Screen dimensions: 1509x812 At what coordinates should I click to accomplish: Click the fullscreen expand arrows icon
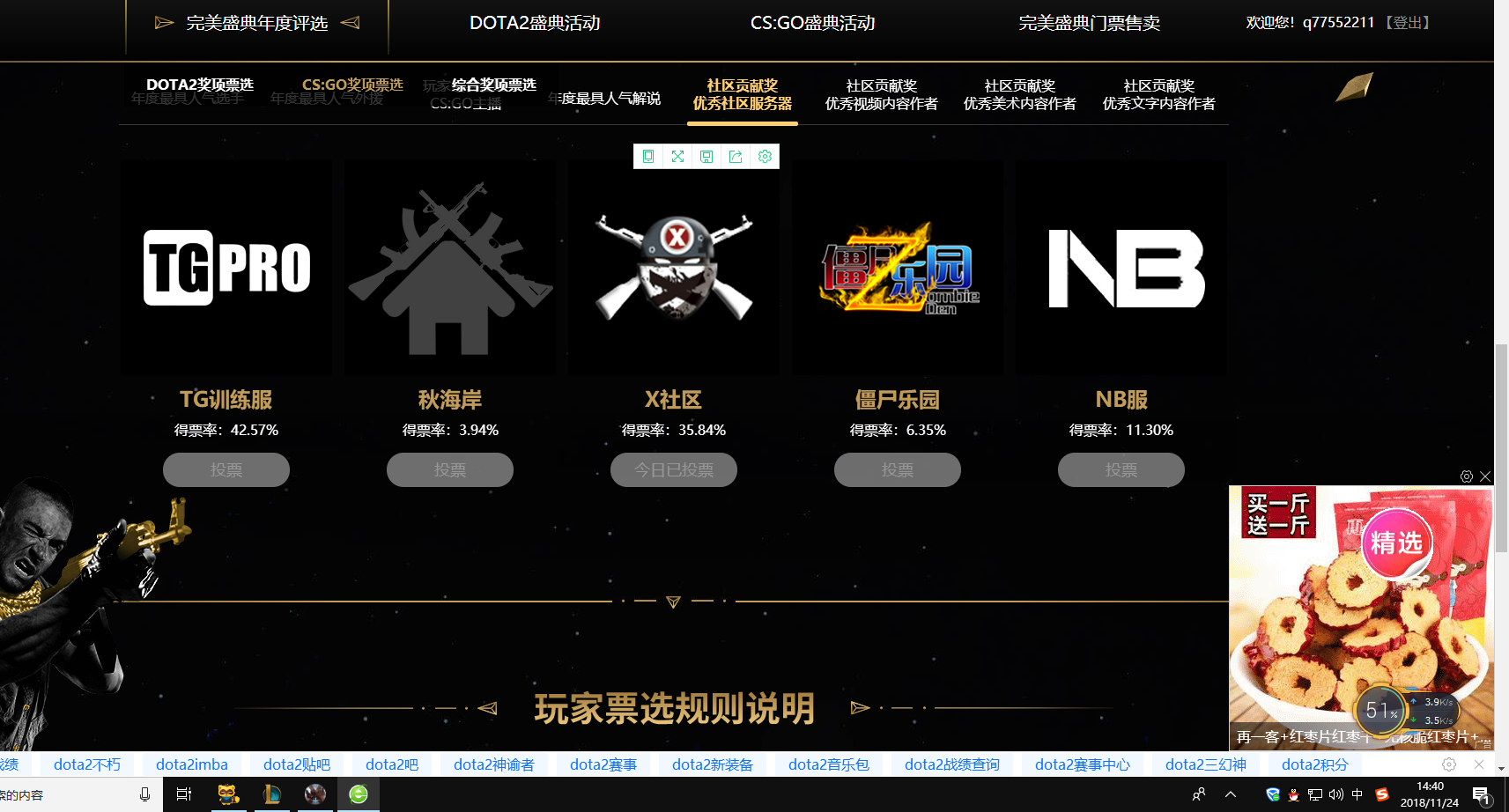point(677,157)
